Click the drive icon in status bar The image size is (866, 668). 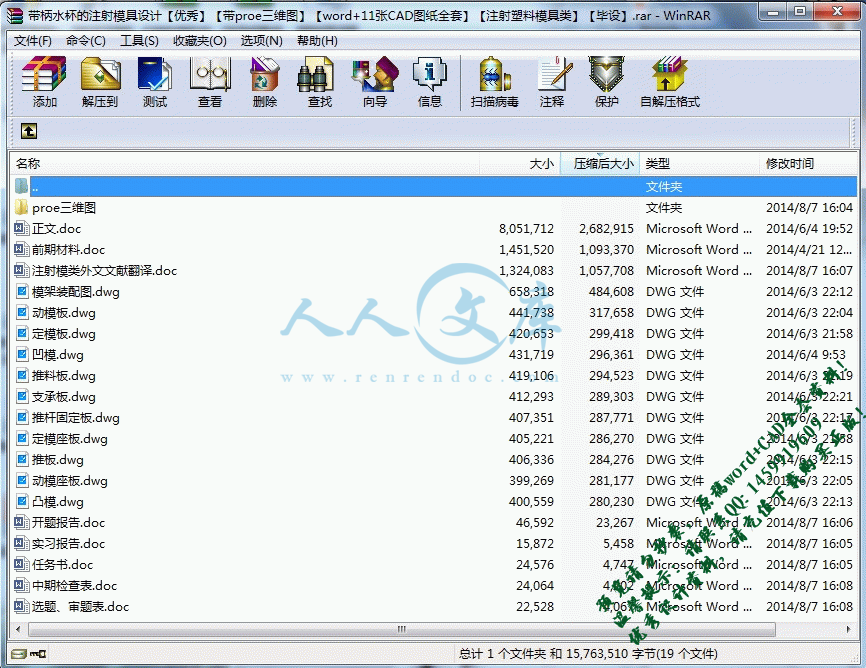(x=19, y=654)
